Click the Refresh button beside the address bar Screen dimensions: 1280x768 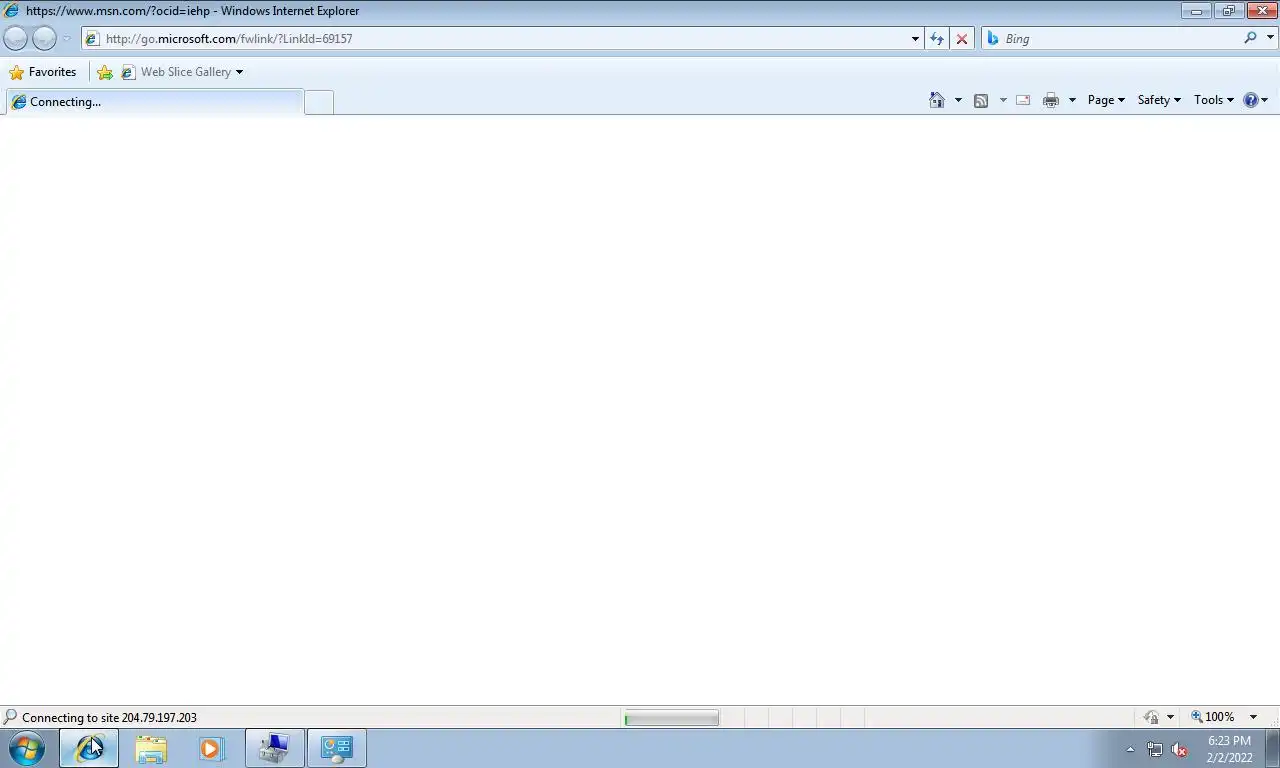pos(937,39)
